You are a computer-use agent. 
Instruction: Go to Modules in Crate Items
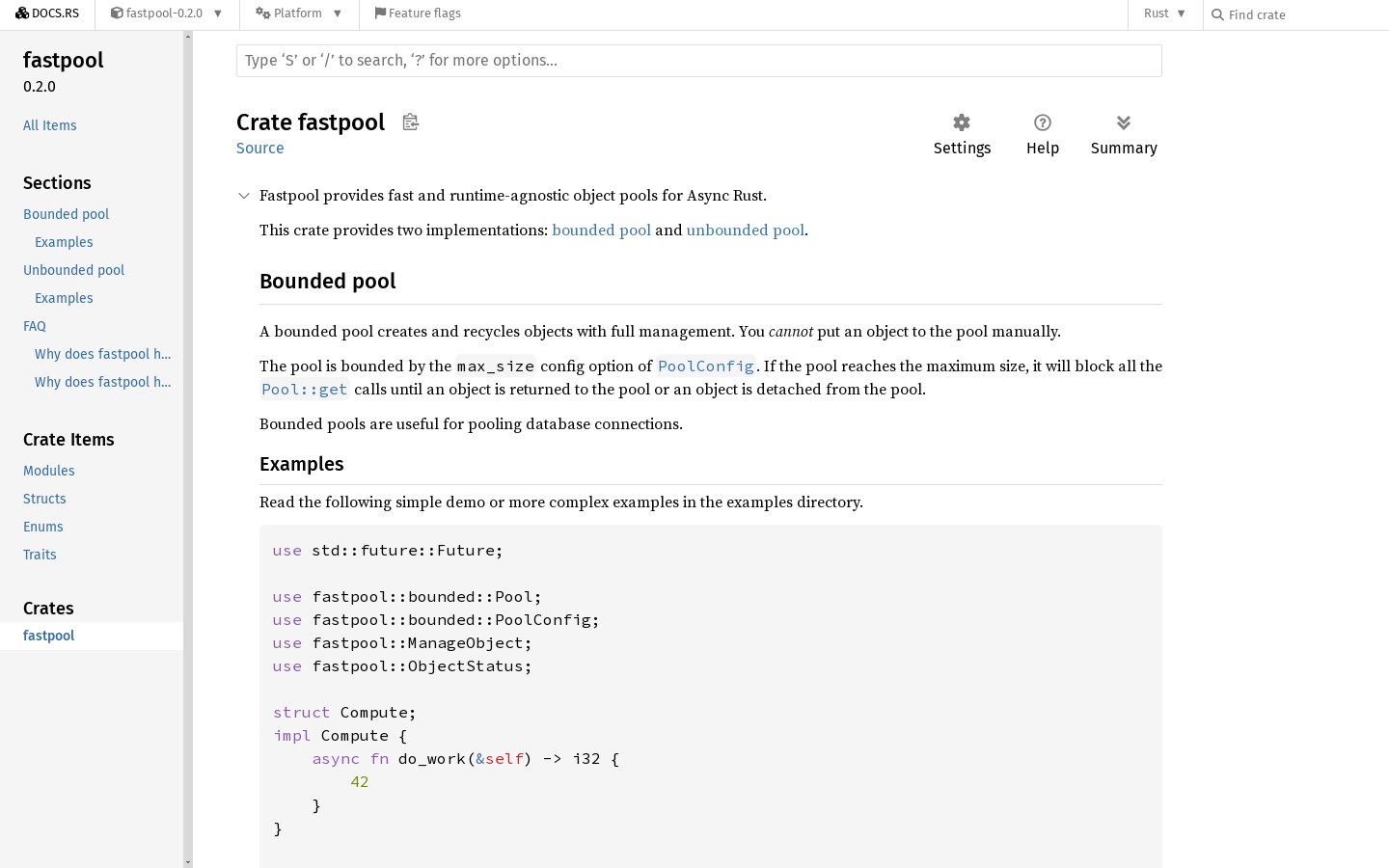[49, 471]
